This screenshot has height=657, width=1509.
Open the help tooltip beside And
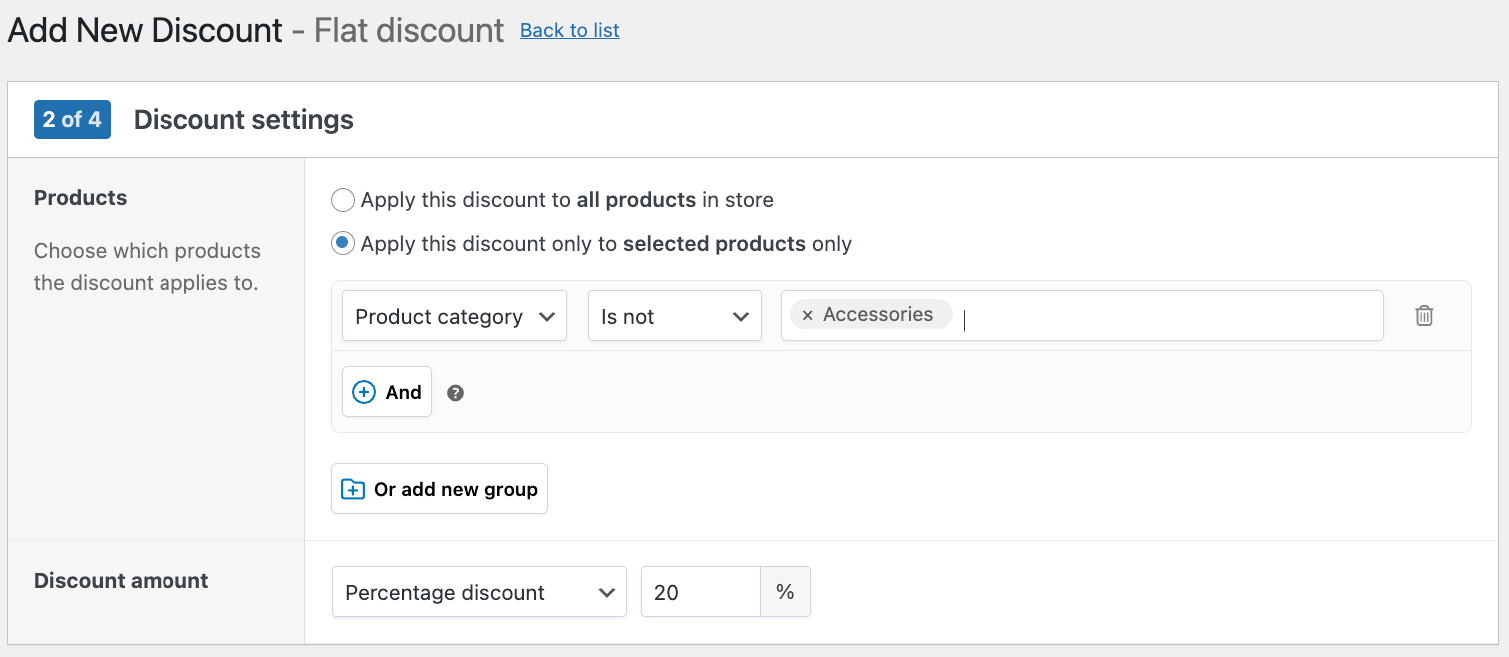455,393
